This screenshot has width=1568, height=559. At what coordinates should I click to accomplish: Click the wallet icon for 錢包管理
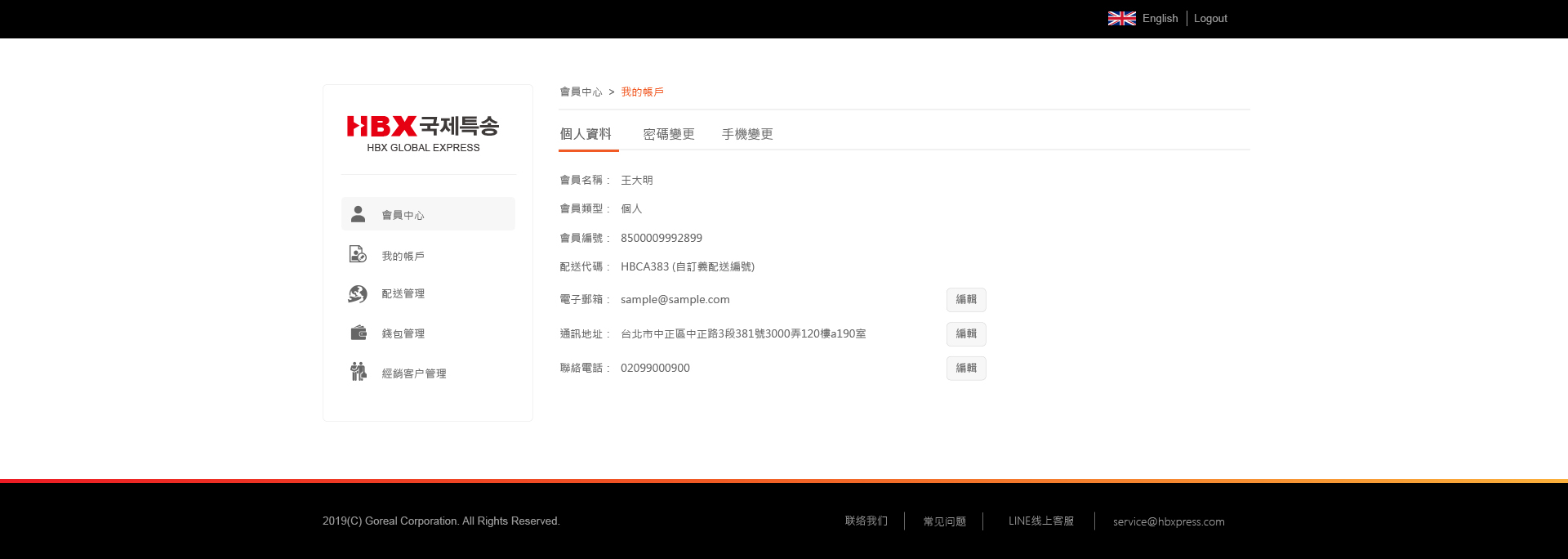(x=359, y=333)
